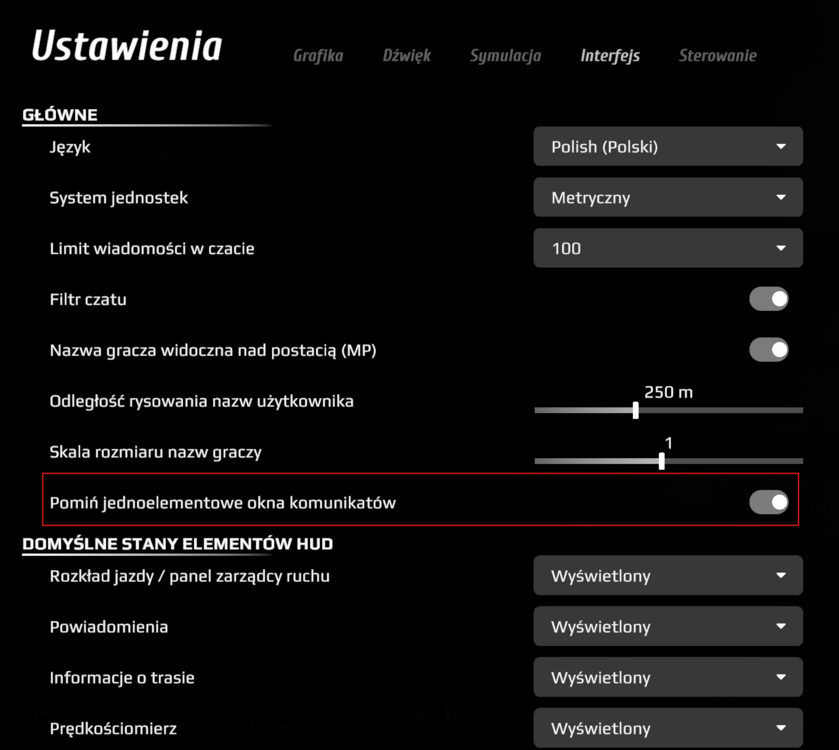Open the Sterowanie tab
The height and width of the screenshot is (750, 839).
coord(717,56)
